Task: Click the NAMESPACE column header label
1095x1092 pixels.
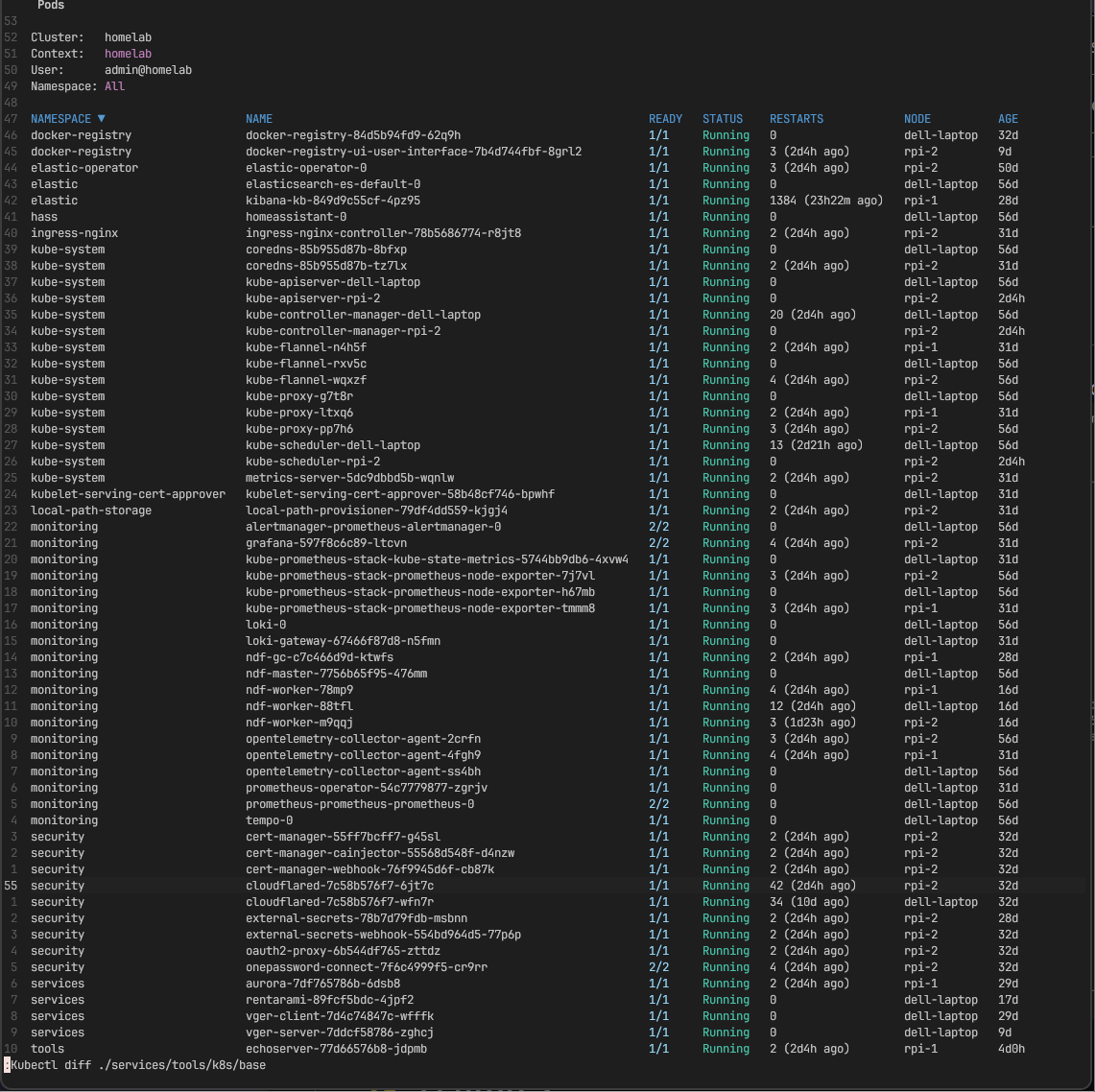Action: click(60, 119)
